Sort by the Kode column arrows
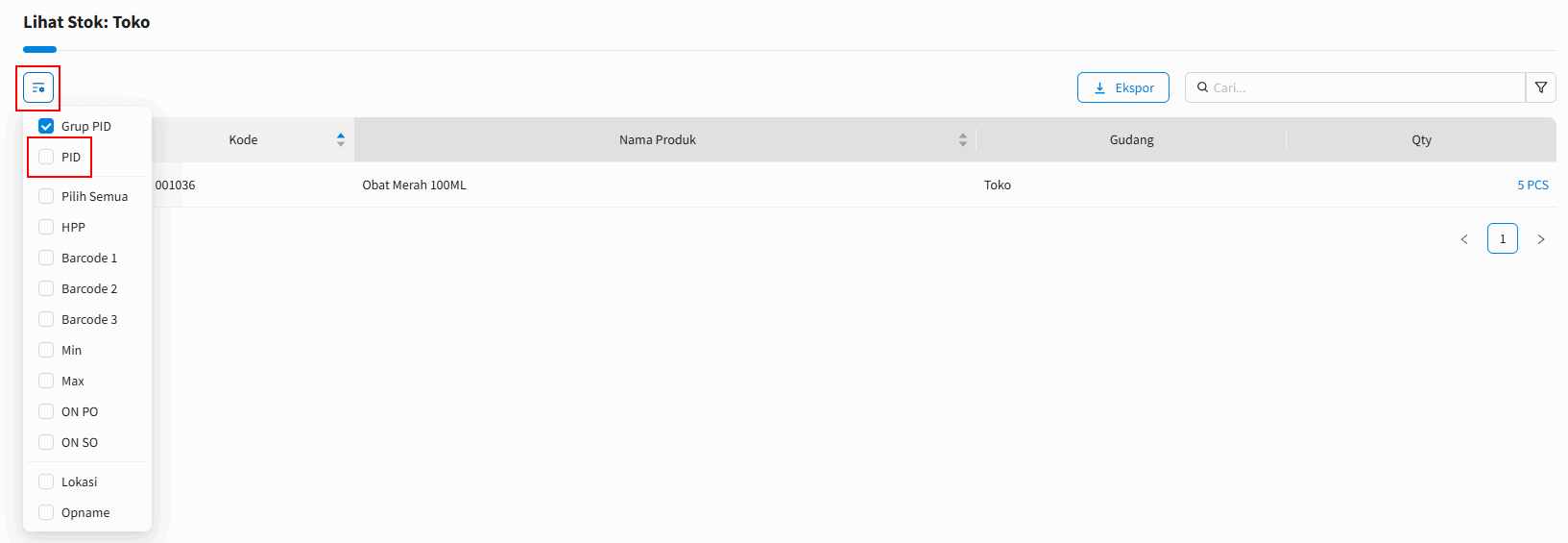This screenshot has width=1568, height=543. (341, 139)
